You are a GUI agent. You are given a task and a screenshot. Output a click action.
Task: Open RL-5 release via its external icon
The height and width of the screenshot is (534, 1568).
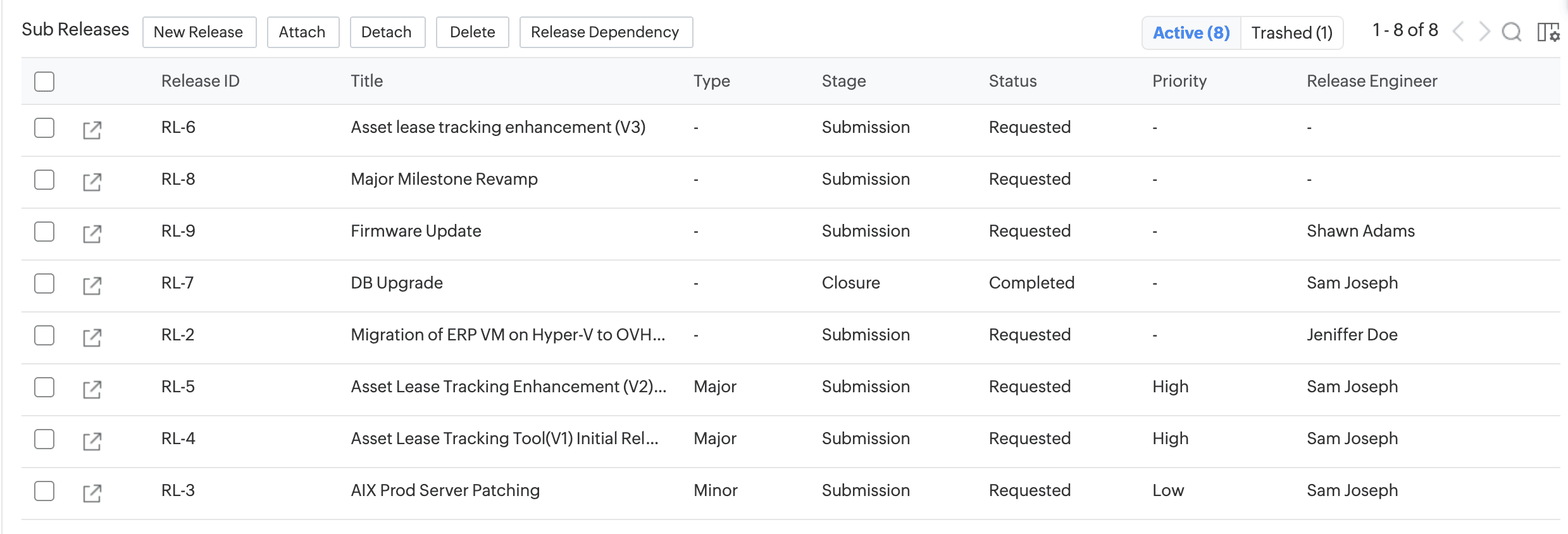point(92,388)
